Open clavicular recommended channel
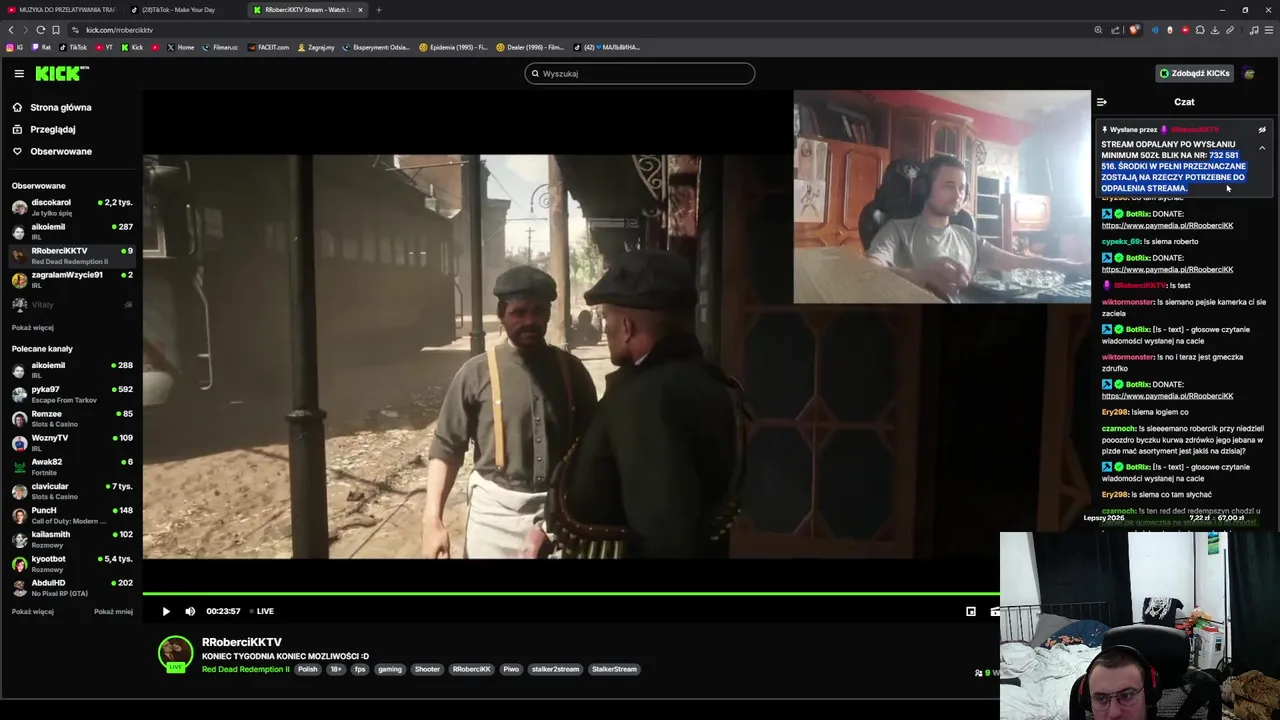The height and width of the screenshot is (720, 1280). click(x=72, y=491)
